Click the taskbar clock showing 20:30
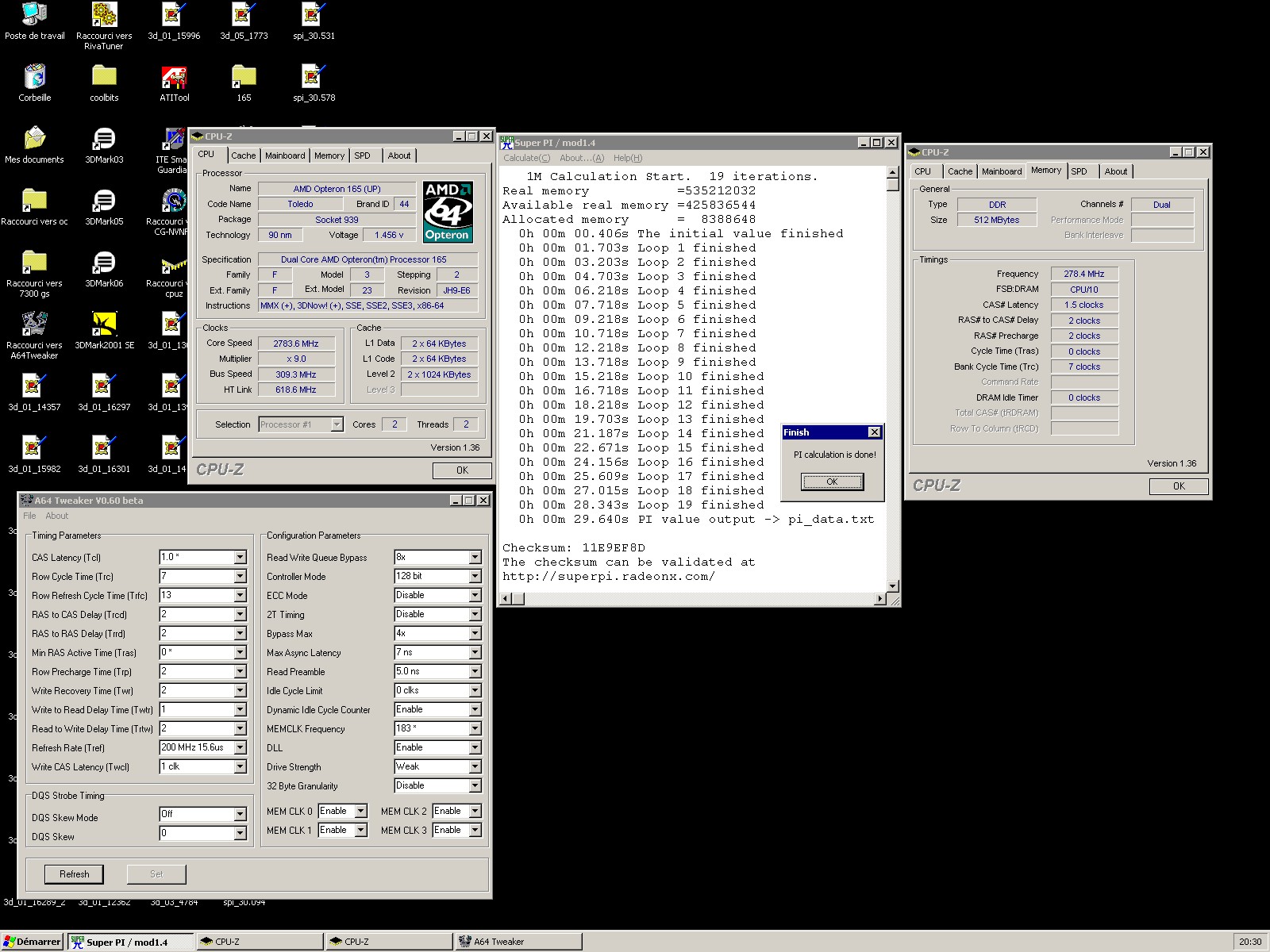This screenshot has width=1270, height=952. (x=1250, y=942)
